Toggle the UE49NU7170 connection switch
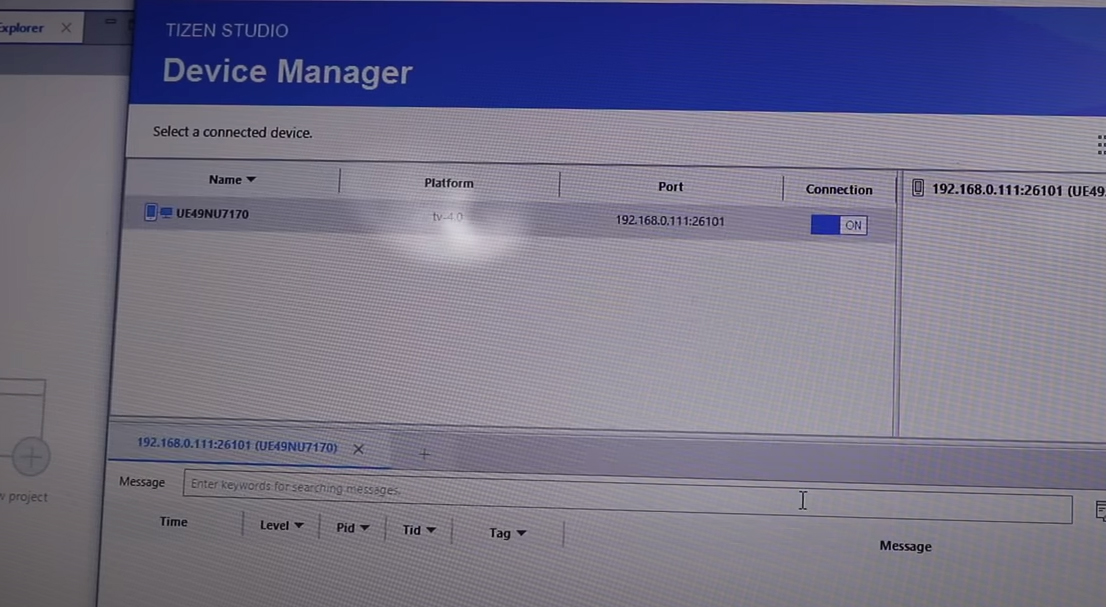 click(x=839, y=225)
